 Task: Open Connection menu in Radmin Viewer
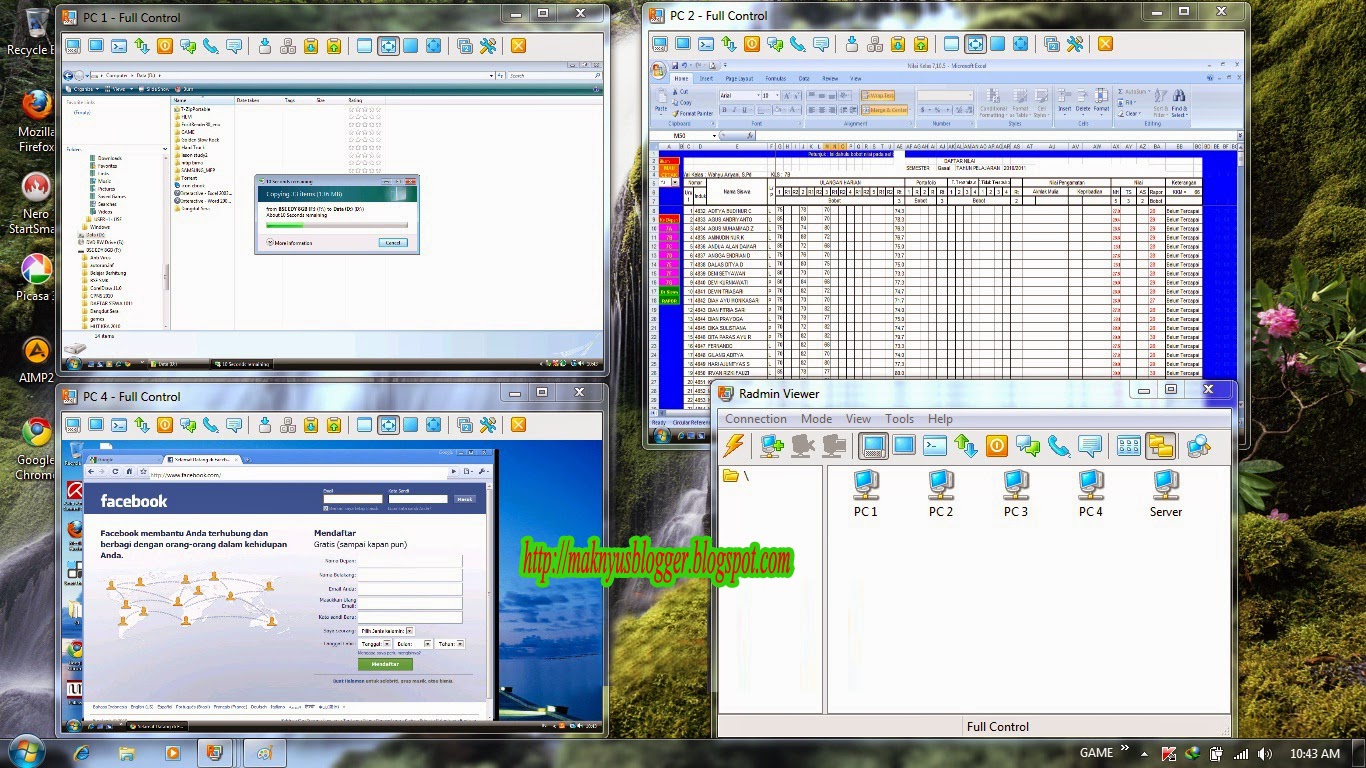click(x=755, y=419)
